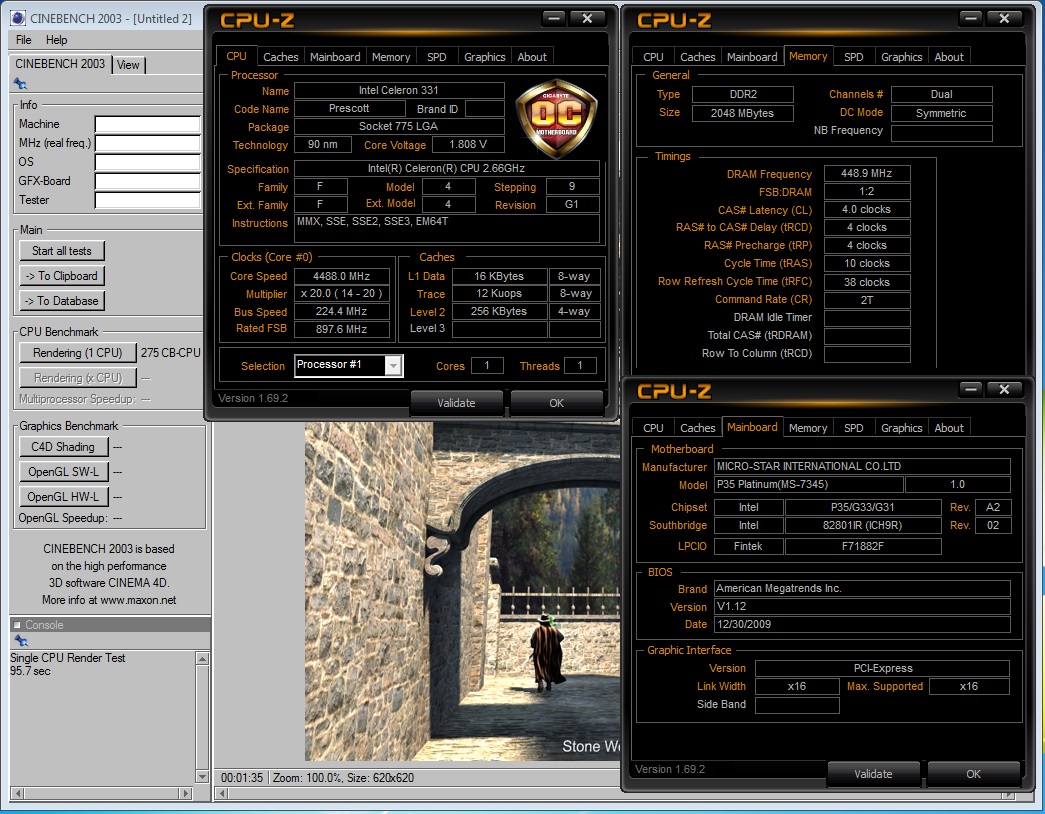Click the Console horizontal scroll right arrow
Image resolution: width=1045 pixels, height=814 pixels.
[186, 794]
